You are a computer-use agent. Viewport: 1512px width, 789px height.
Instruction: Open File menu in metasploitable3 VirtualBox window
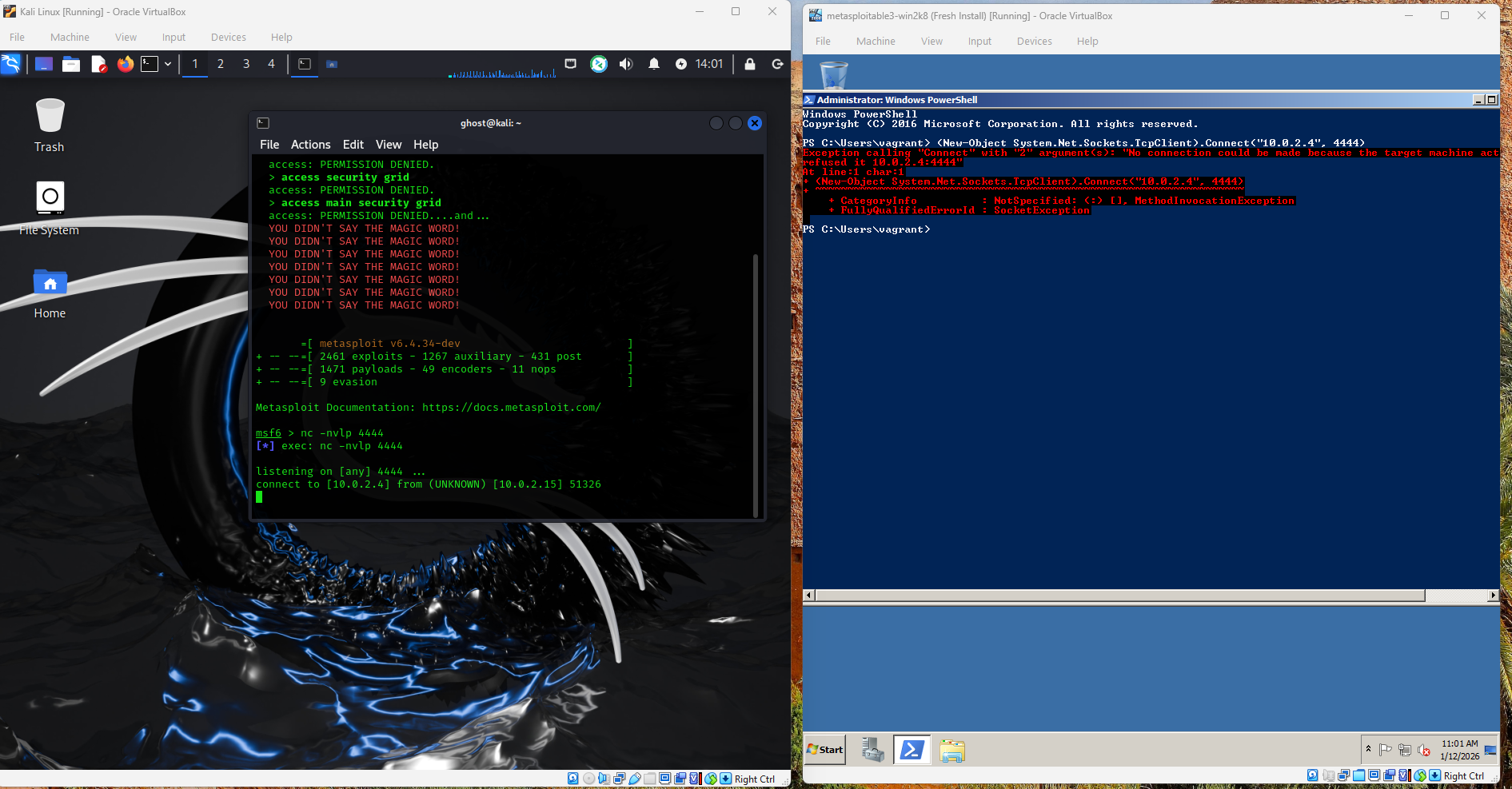(x=823, y=41)
